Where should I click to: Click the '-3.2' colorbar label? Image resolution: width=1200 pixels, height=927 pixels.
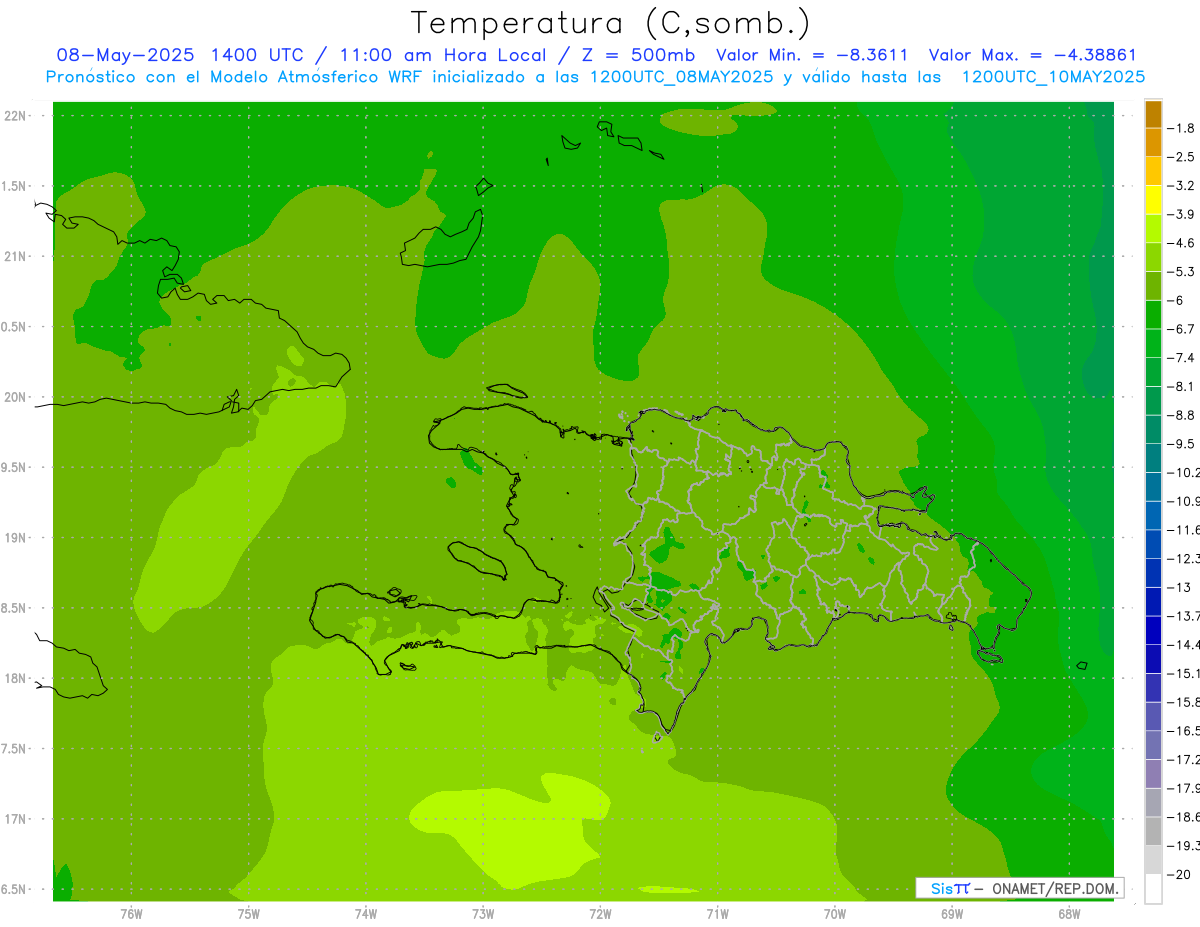[1182, 186]
